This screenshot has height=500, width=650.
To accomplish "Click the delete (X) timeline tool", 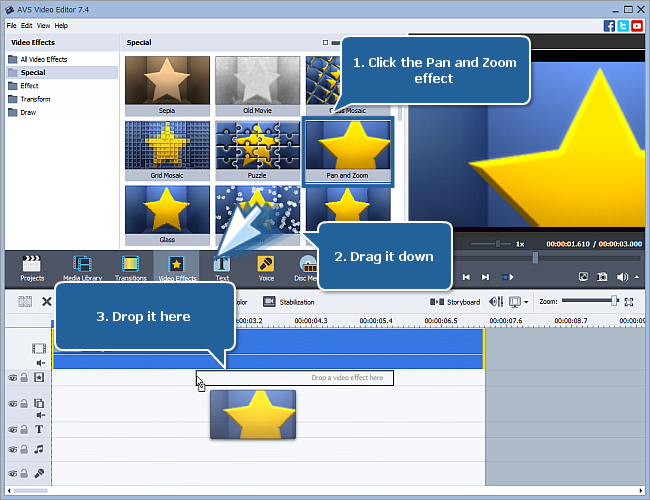I will pos(47,301).
